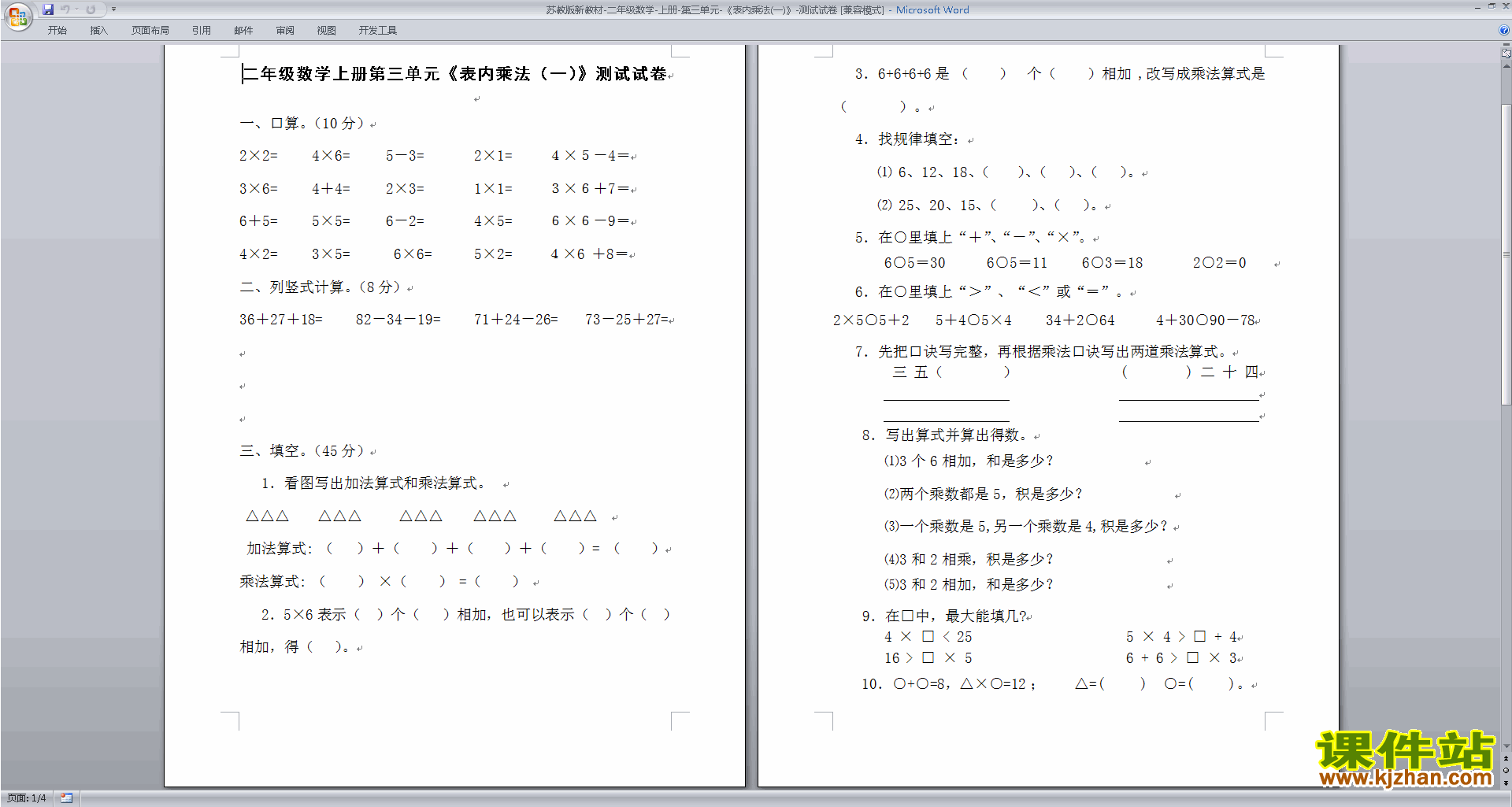
Task: Click the problem 36+27+18=
Action: tap(281, 320)
